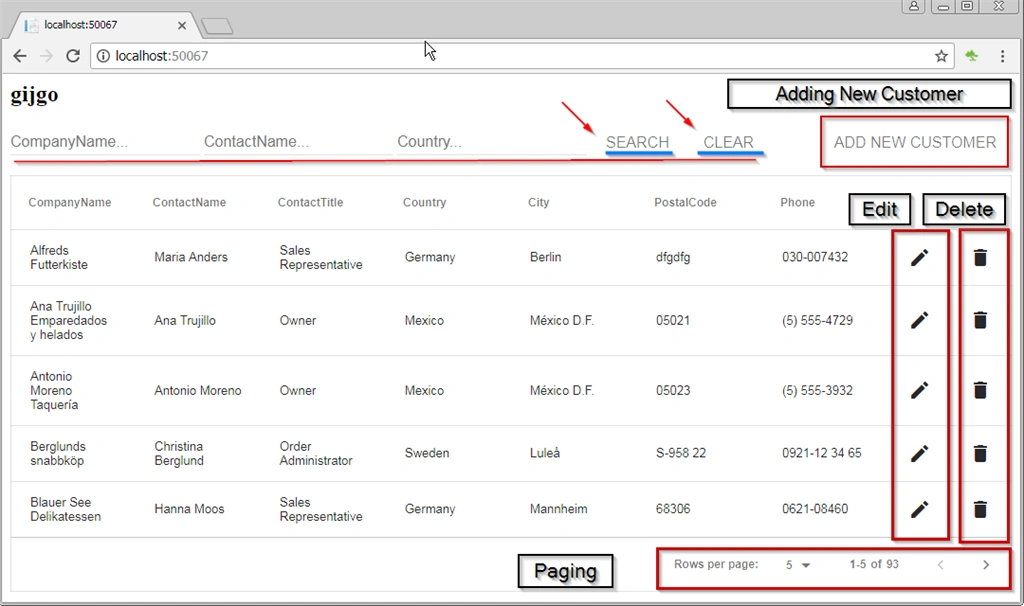Open a new browser tab
Viewport: 1024px width, 606px height.
coord(217,26)
